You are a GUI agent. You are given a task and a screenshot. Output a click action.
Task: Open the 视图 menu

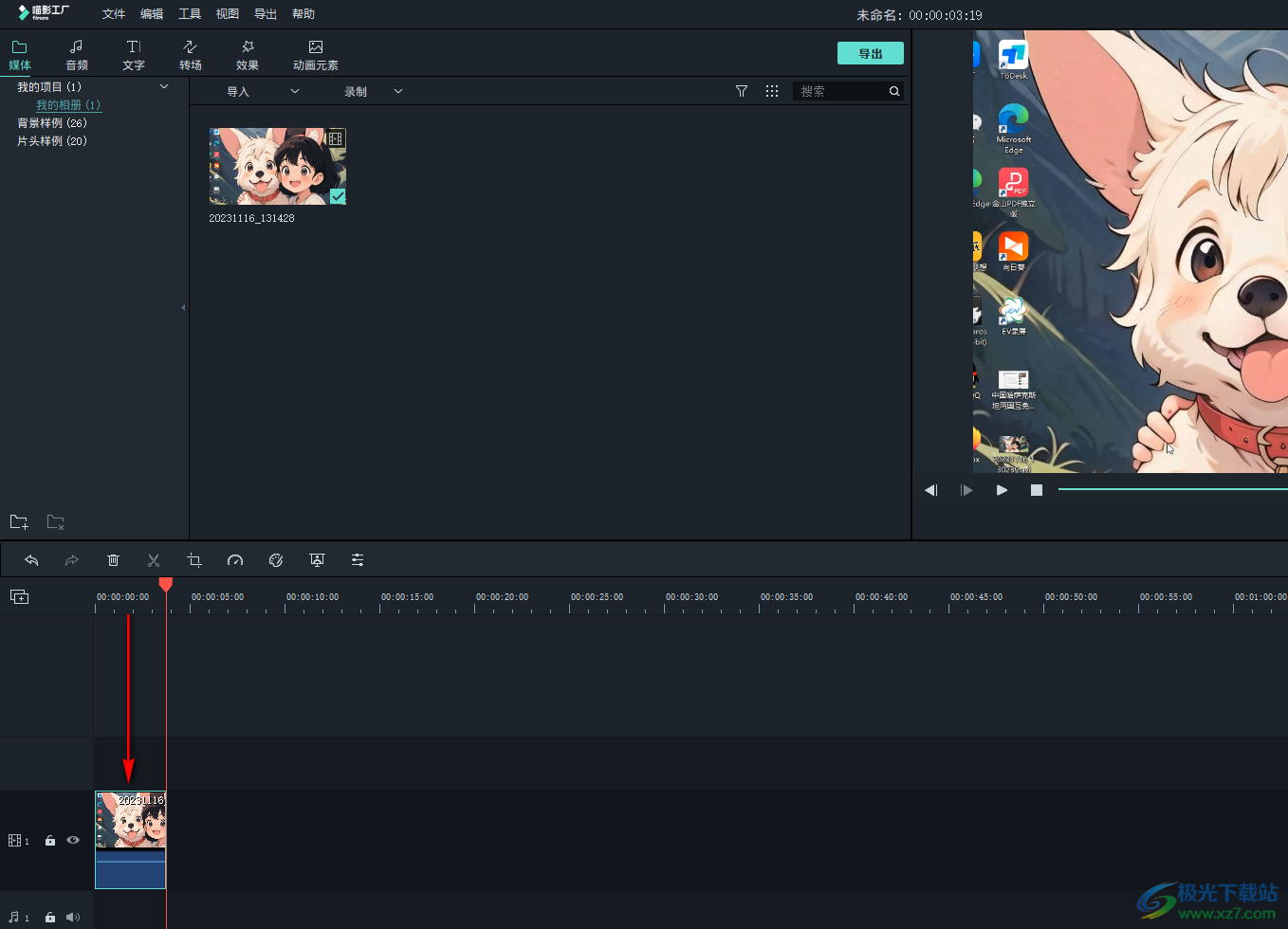pos(228,14)
